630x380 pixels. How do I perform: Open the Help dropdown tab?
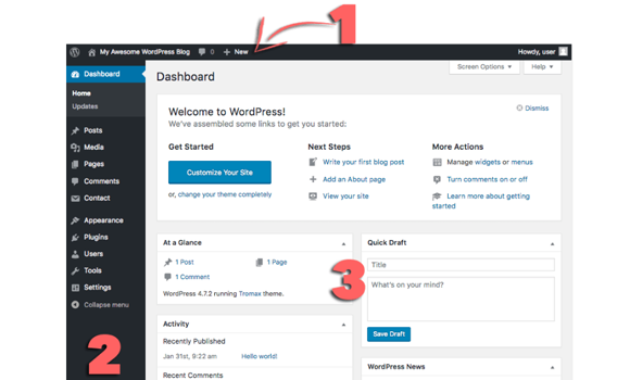tap(542, 67)
